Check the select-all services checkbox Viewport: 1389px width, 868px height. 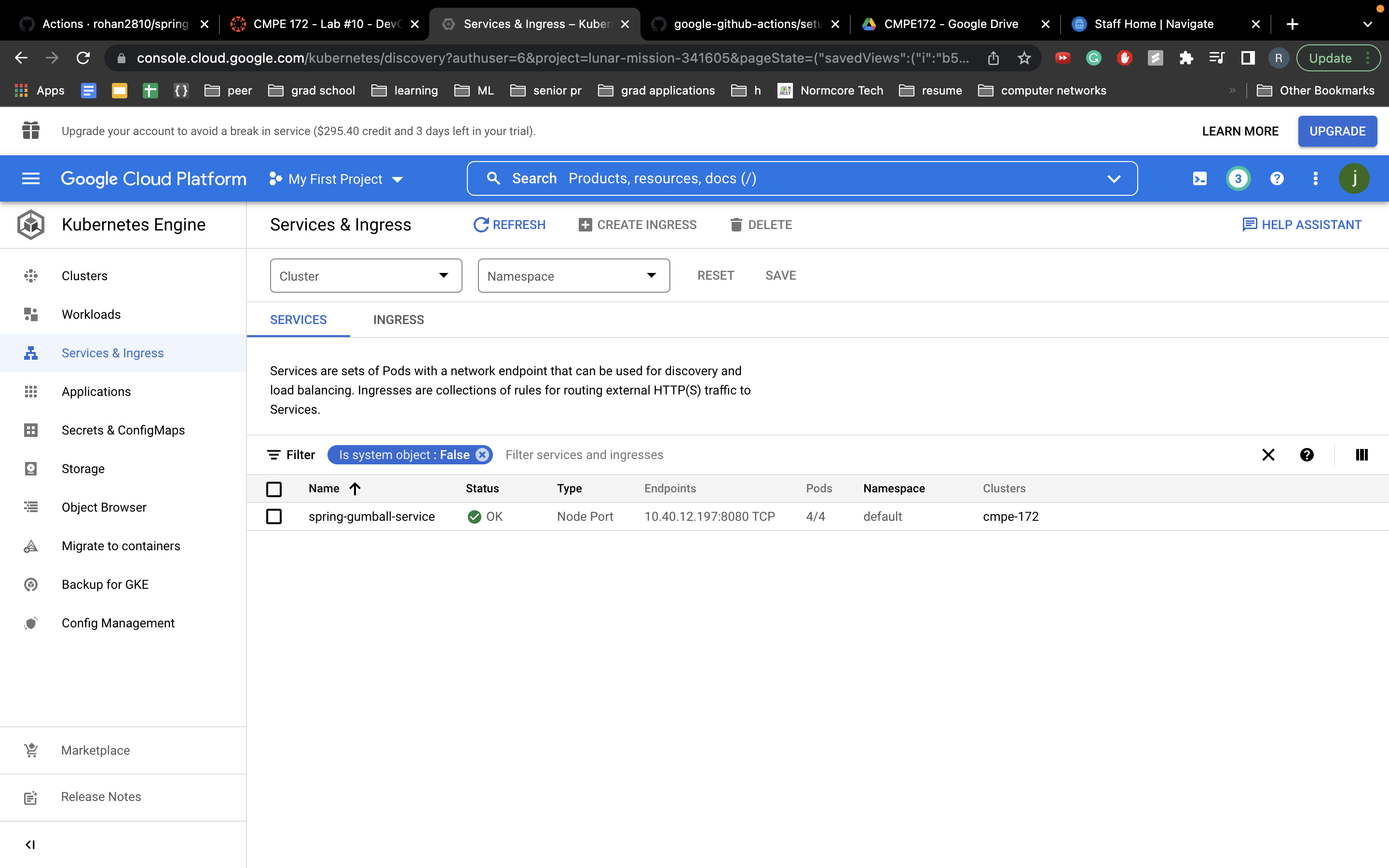[x=274, y=488]
